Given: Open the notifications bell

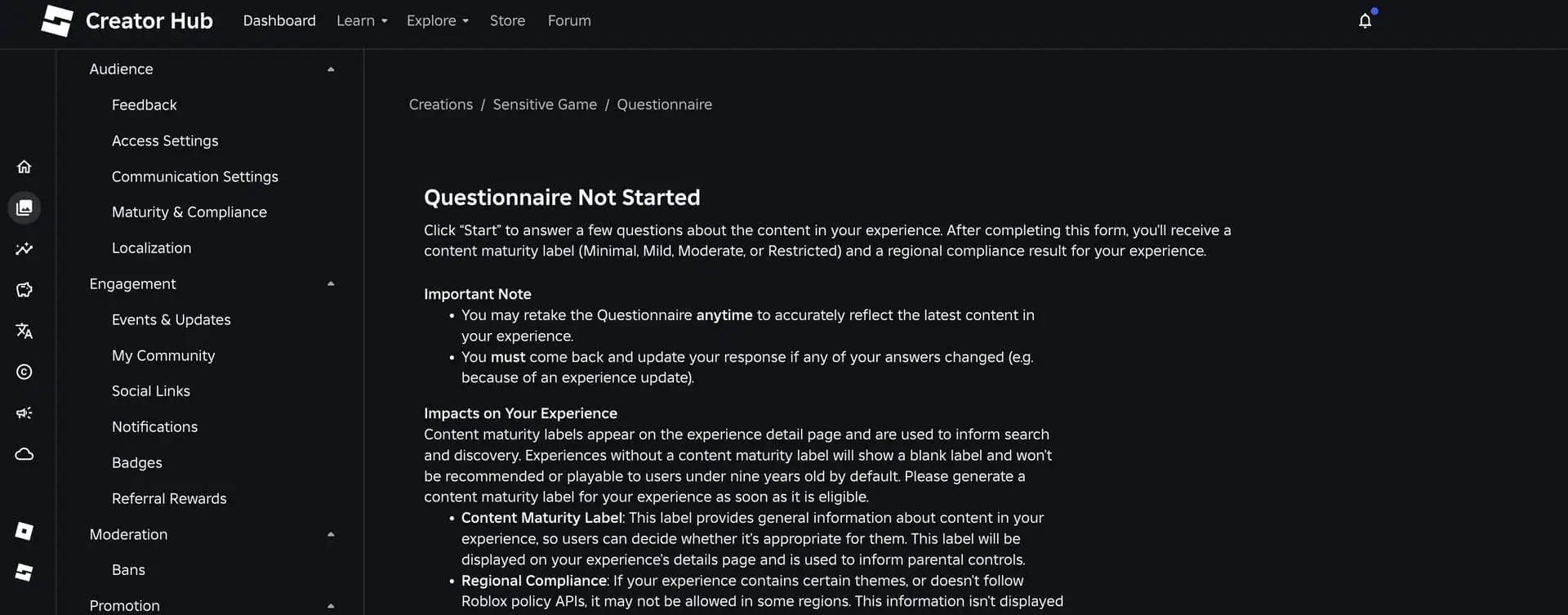Looking at the screenshot, I should click(1365, 20).
